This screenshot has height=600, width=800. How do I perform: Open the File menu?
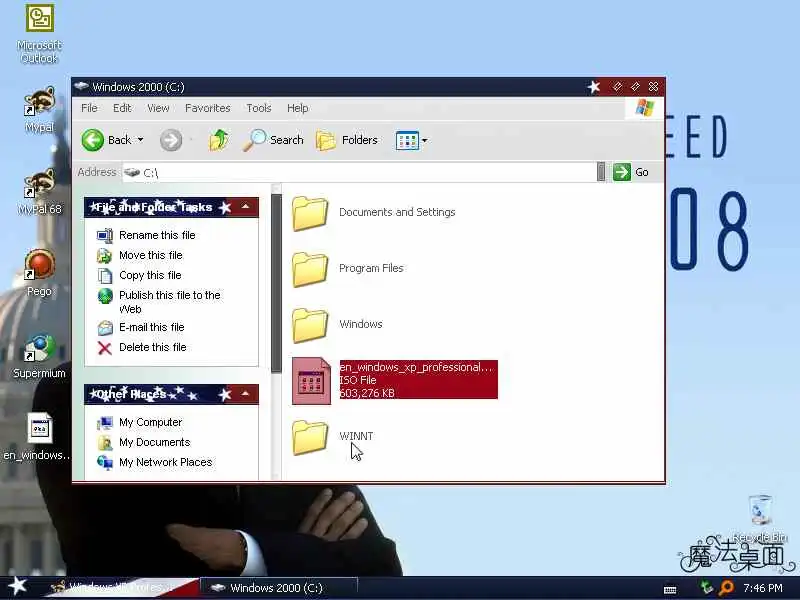click(89, 108)
